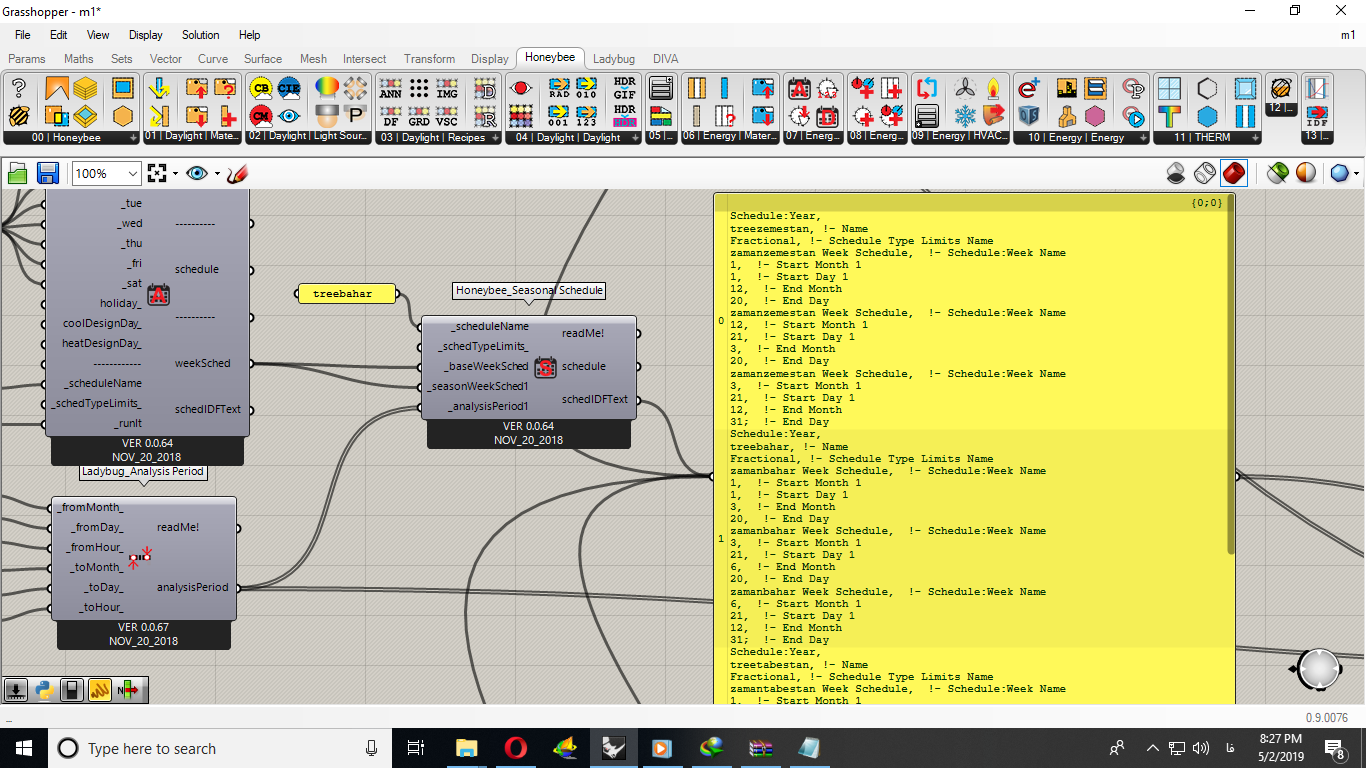The height and width of the screenshot is (768, 1366).
Task: Click the IDF export icon
Action: [1317, 115]
